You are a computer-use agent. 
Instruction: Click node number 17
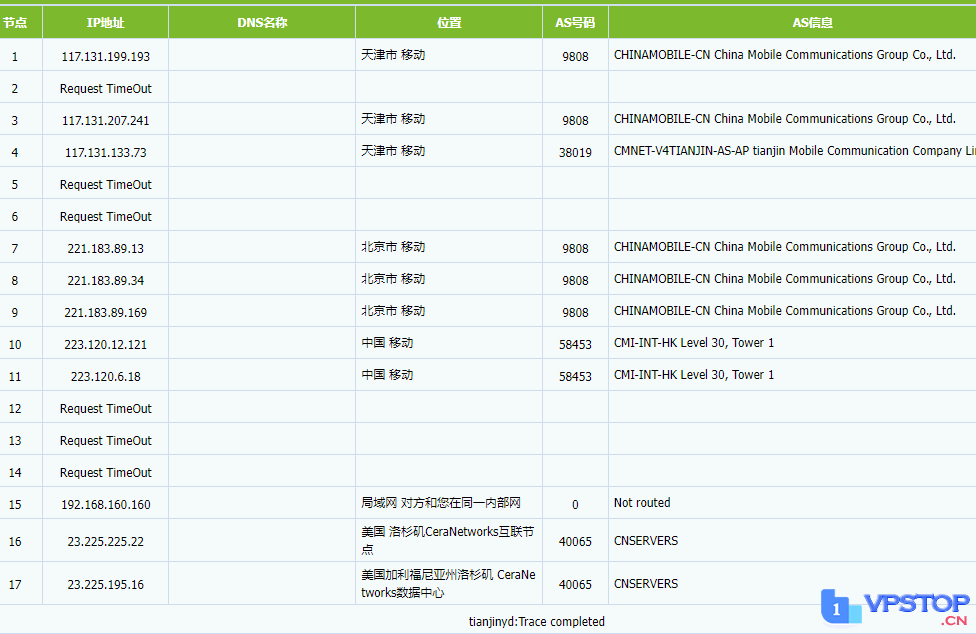(15, 585)
